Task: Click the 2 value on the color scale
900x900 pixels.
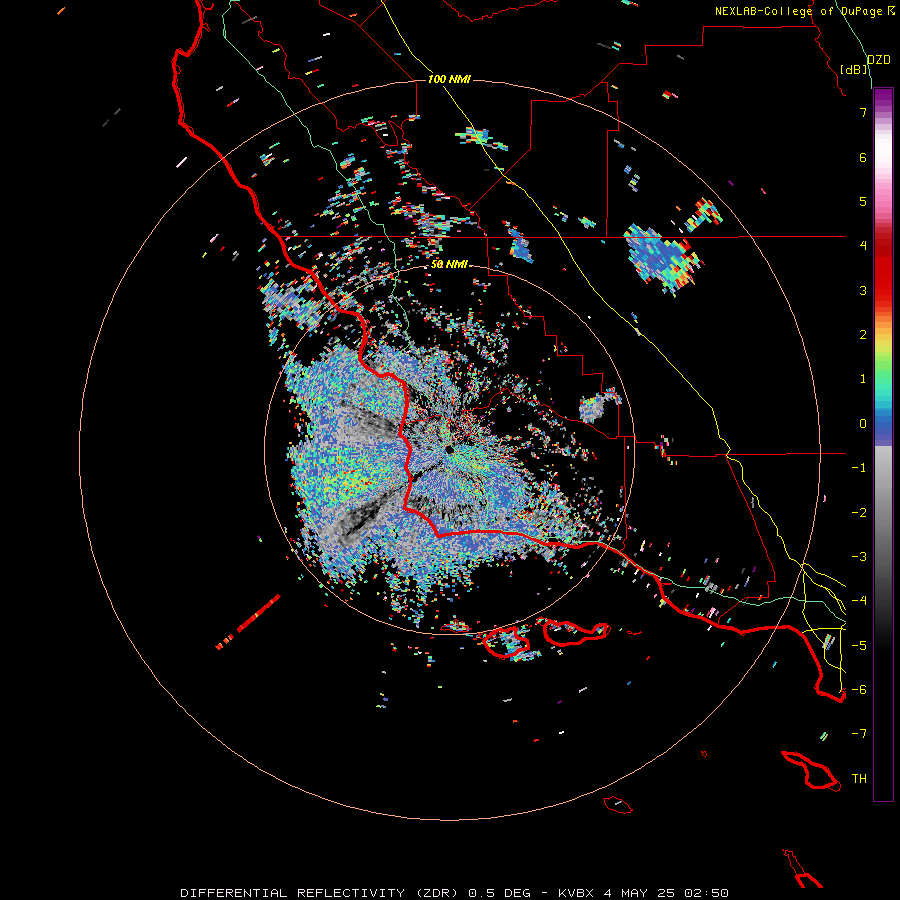Action: [x=863, y=335]
